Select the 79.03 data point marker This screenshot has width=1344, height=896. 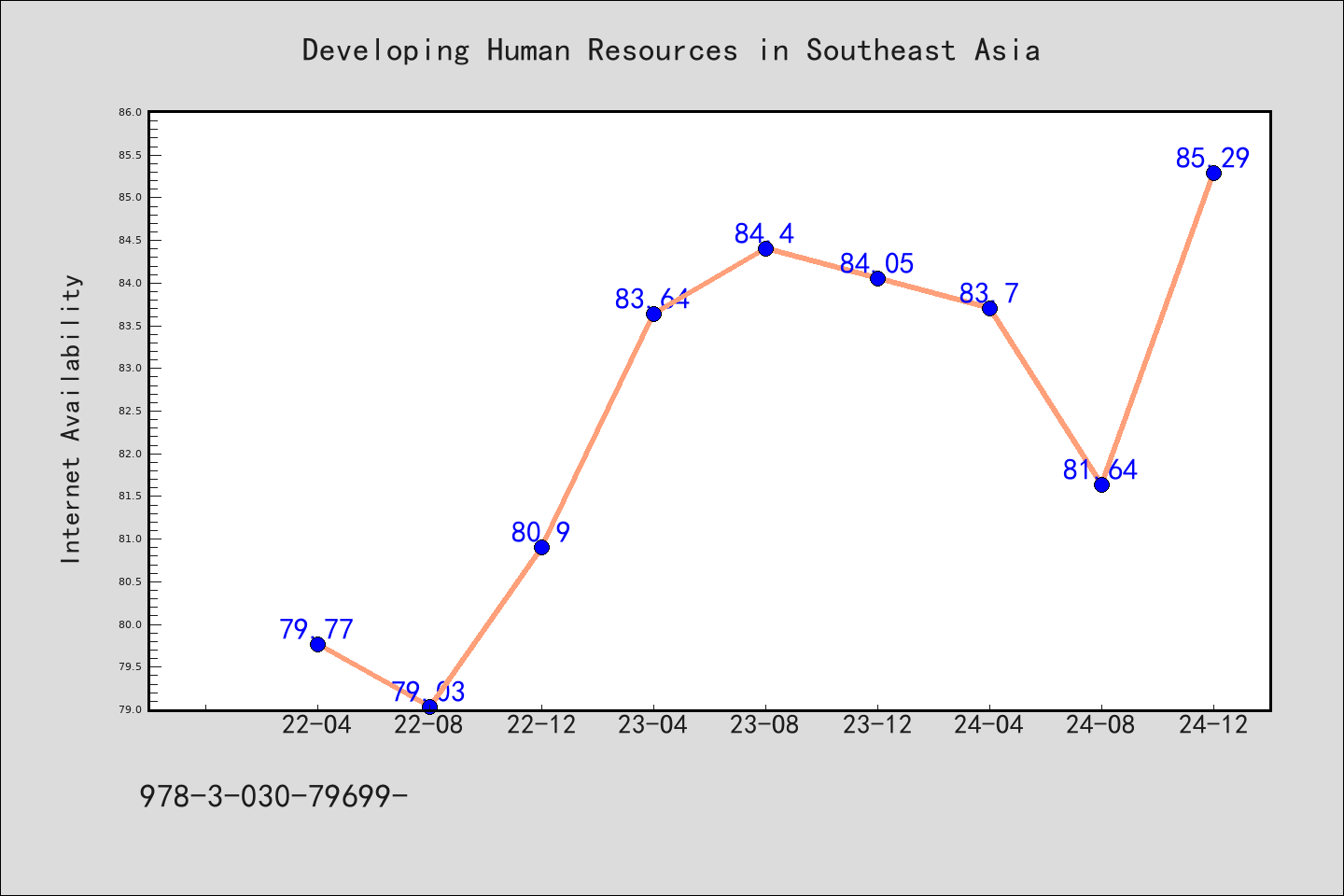click(x=429, y=707)
